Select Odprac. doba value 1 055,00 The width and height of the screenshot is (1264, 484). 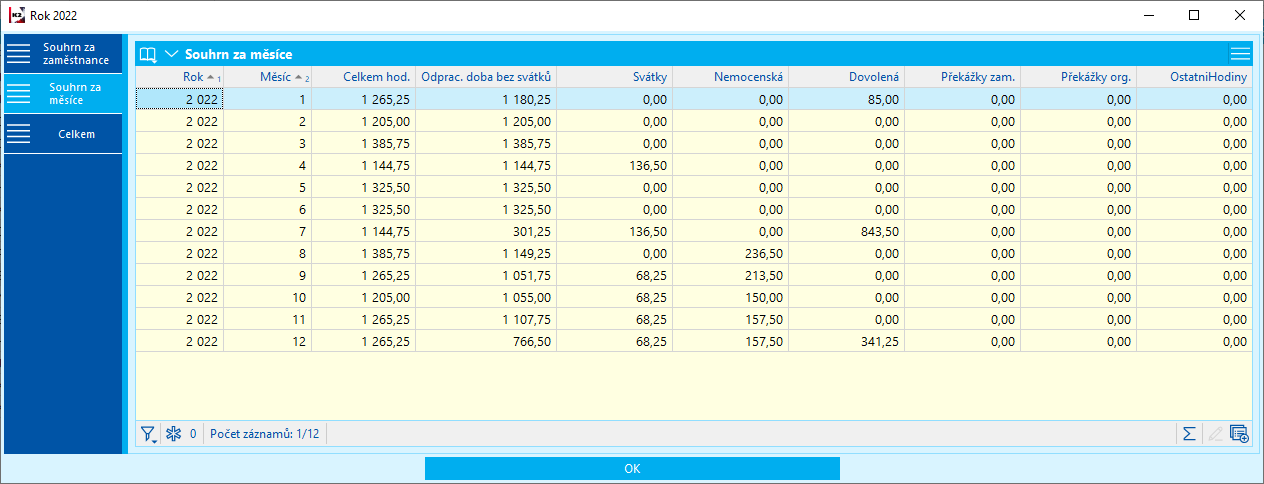(x=486, y=297)
